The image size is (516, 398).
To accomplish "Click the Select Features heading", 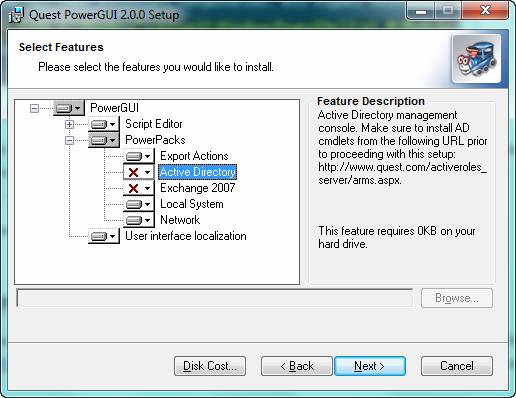I will click(61, 47).
